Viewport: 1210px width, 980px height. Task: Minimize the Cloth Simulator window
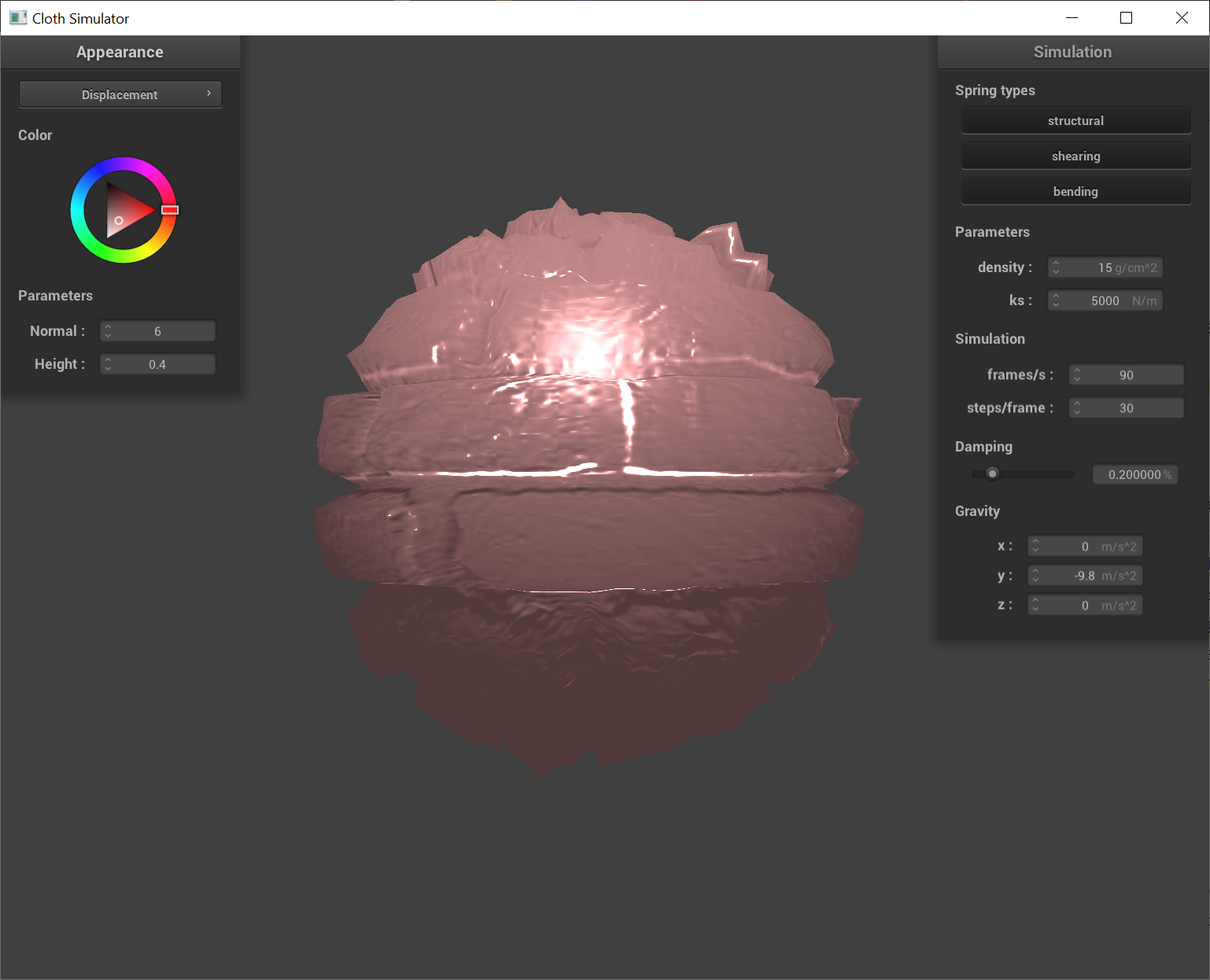pos(1072,17)
